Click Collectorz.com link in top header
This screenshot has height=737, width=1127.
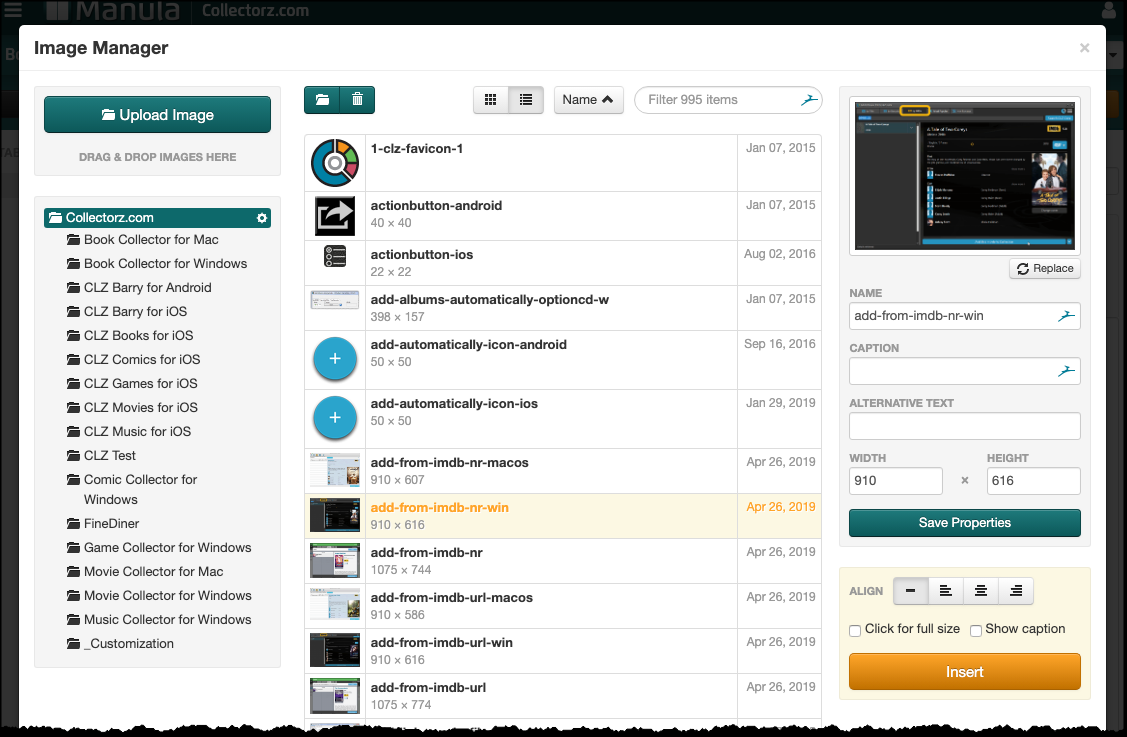(255, 10)
